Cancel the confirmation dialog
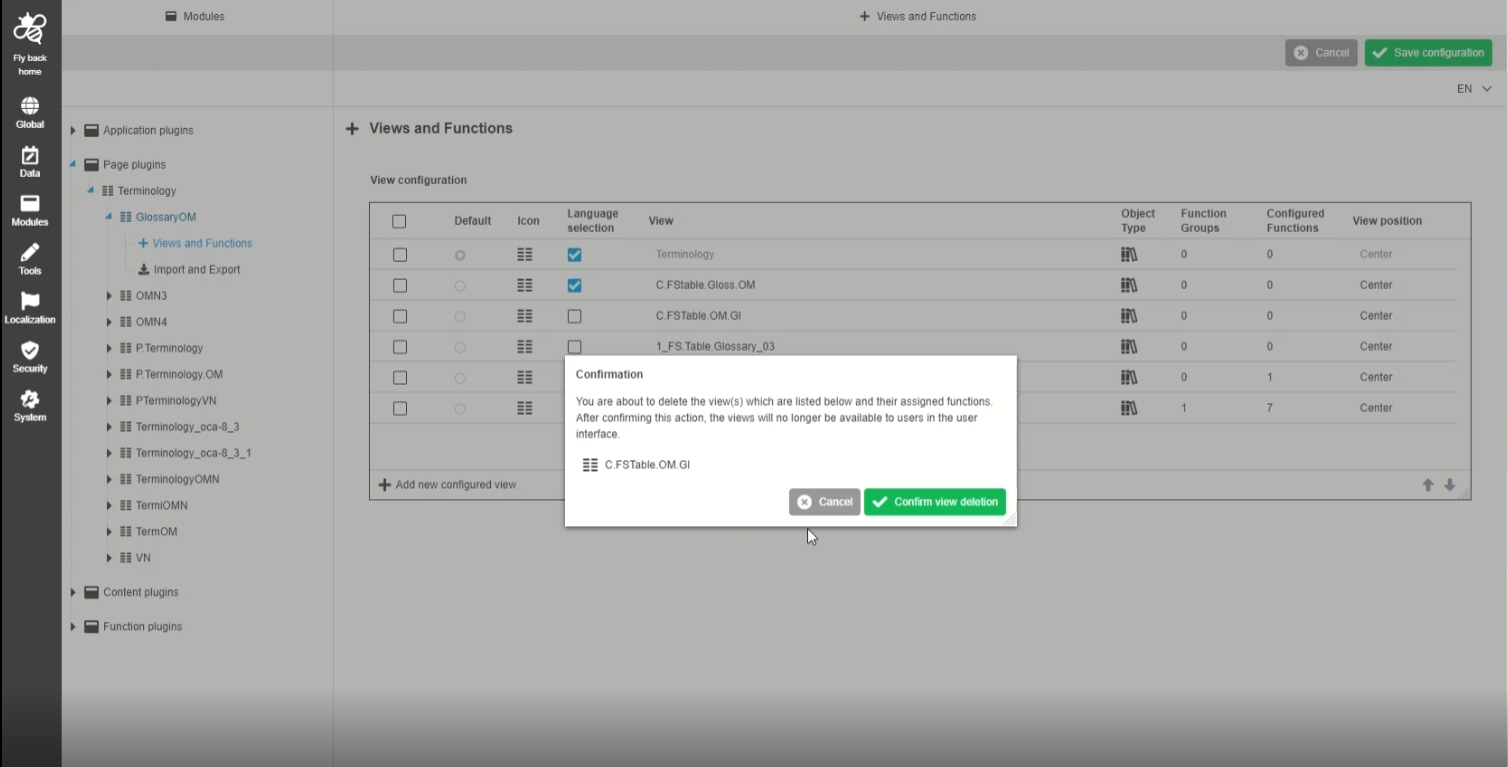Screen dimensions: 1508x767 [824, 502]
